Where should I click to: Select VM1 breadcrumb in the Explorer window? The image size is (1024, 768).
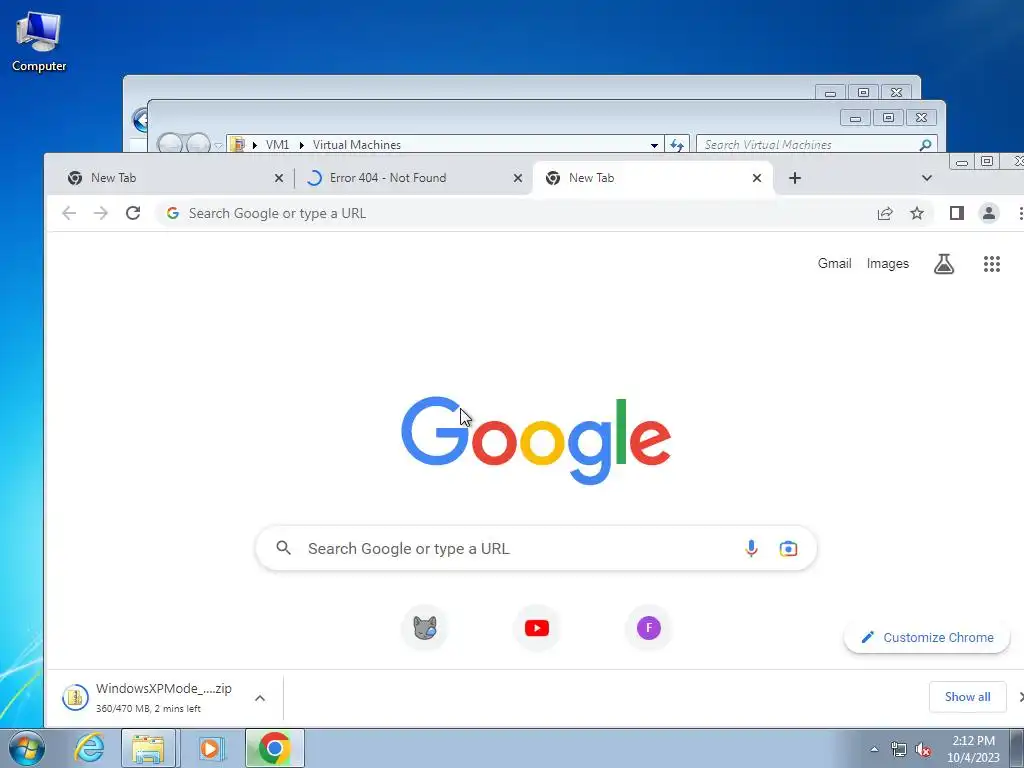point(277,144)
